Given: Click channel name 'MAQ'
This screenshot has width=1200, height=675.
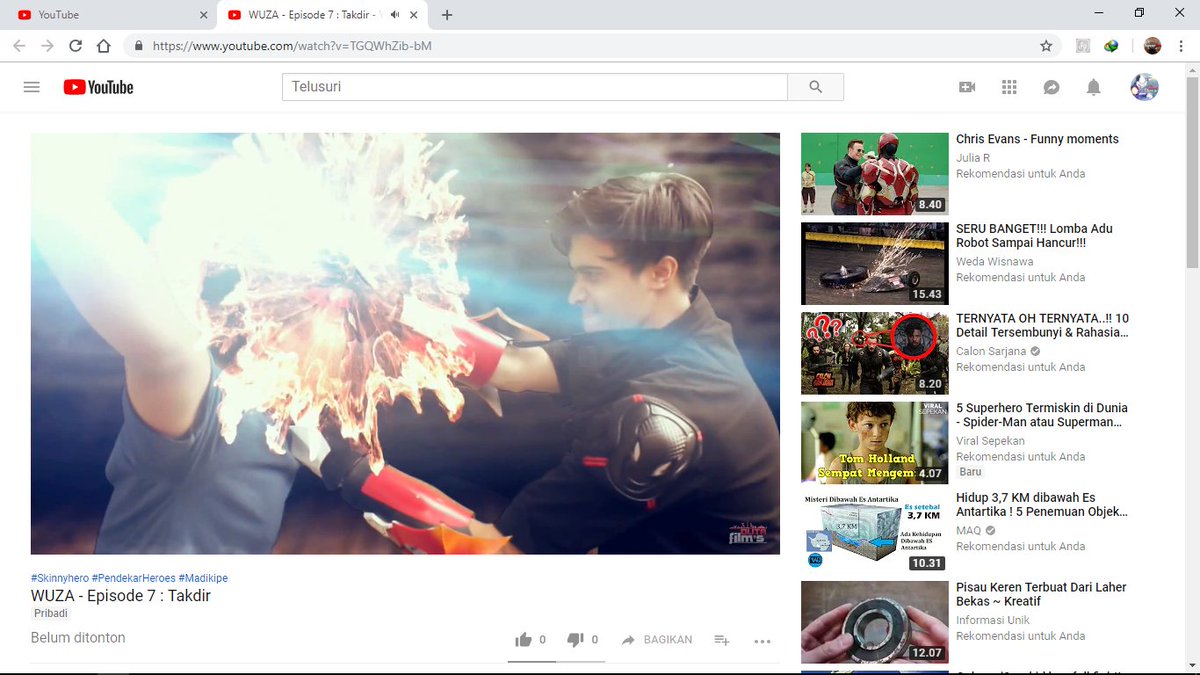Looking at the screenshot, I should pyautogui.click(x=968, y=530).
